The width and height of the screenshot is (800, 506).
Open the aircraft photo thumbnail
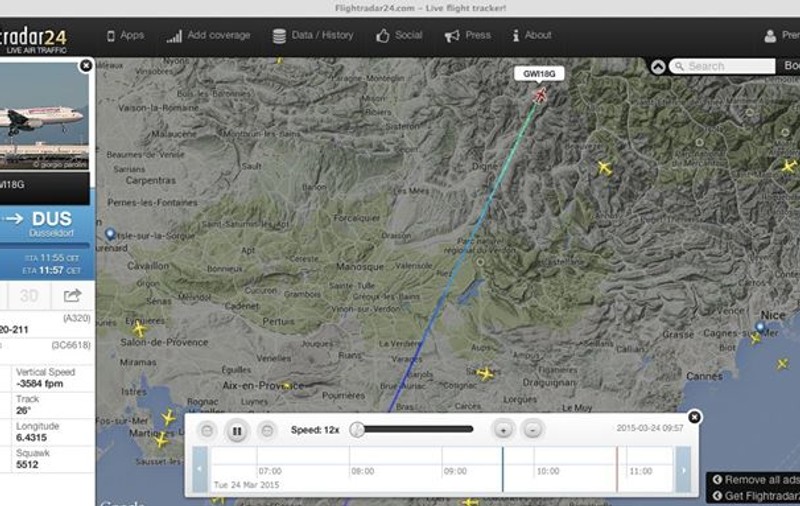tap(44, 116)
